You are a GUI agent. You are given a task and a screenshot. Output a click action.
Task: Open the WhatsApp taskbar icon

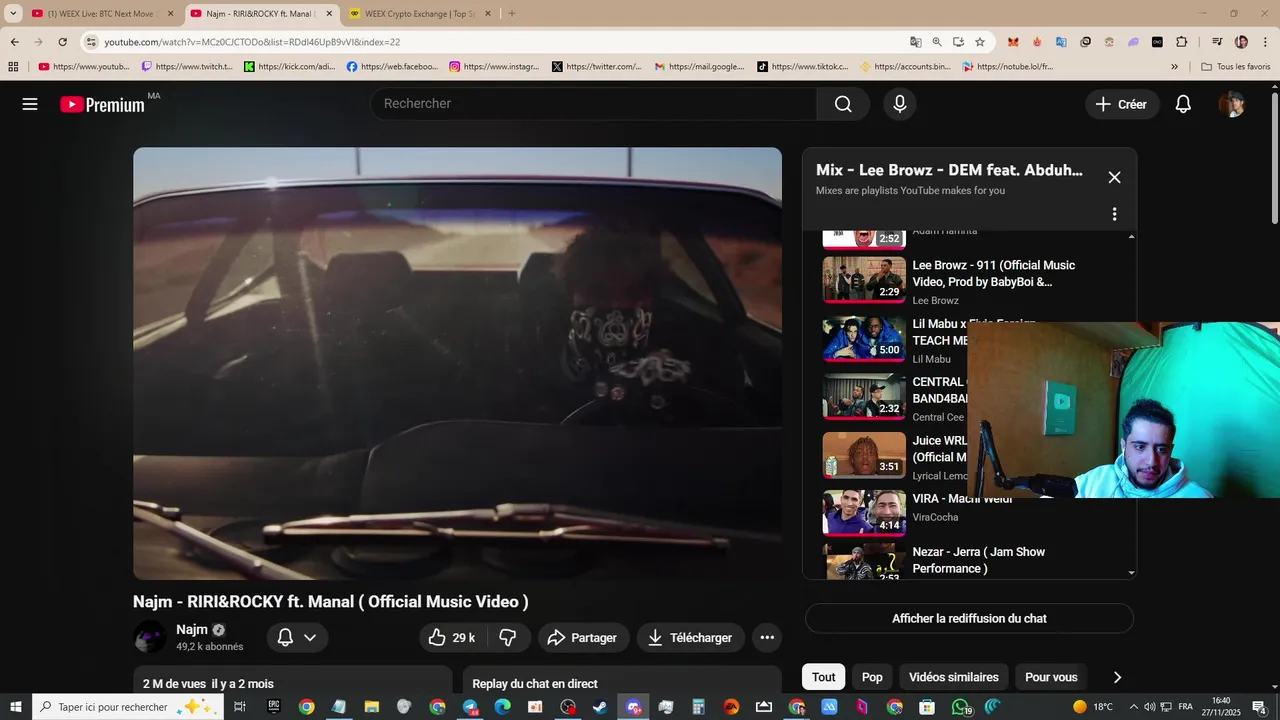[960, 707]
